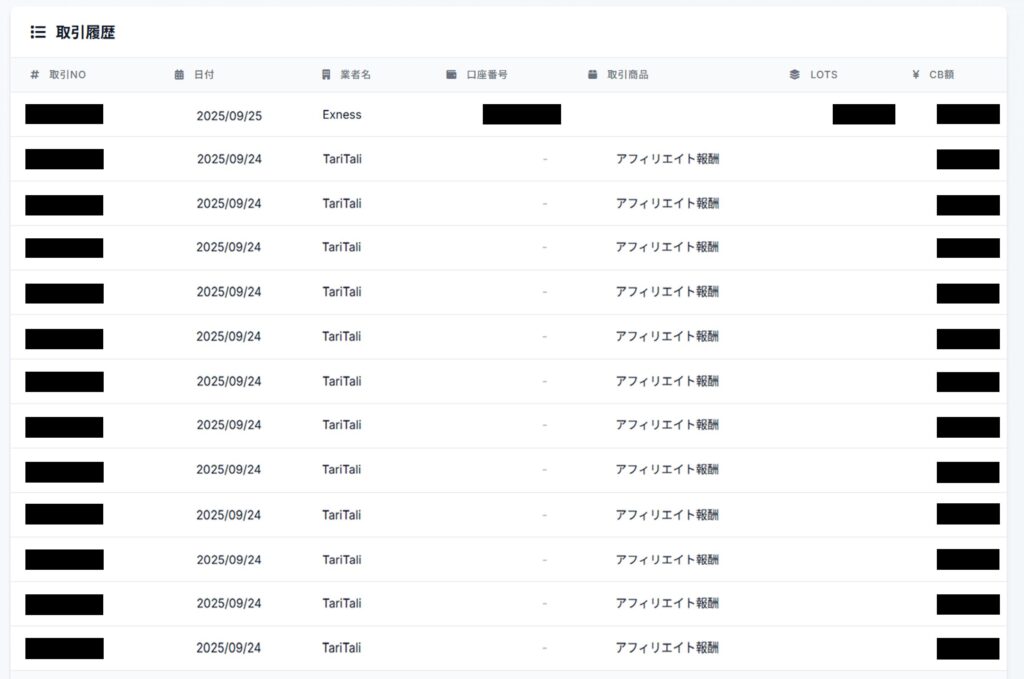Click the calendar icon beside 日付 header
Screen dimensions: 1024x679
click(x=179, y=75)
